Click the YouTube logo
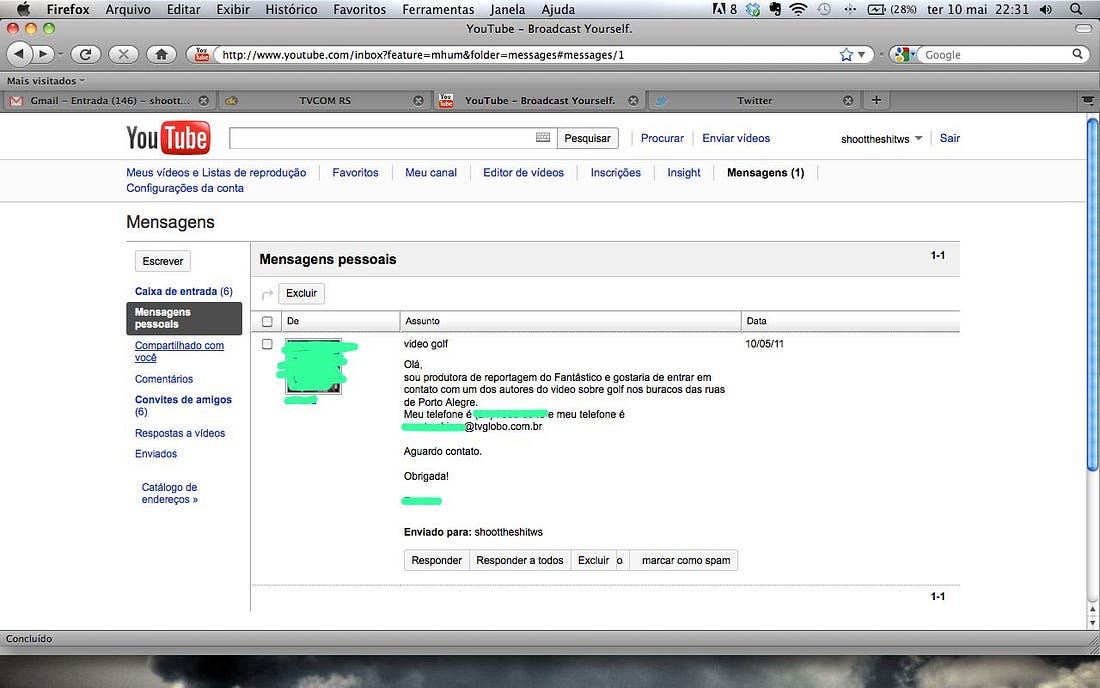This screenshot has height=688, width=1100. click(x=168, y=137)
